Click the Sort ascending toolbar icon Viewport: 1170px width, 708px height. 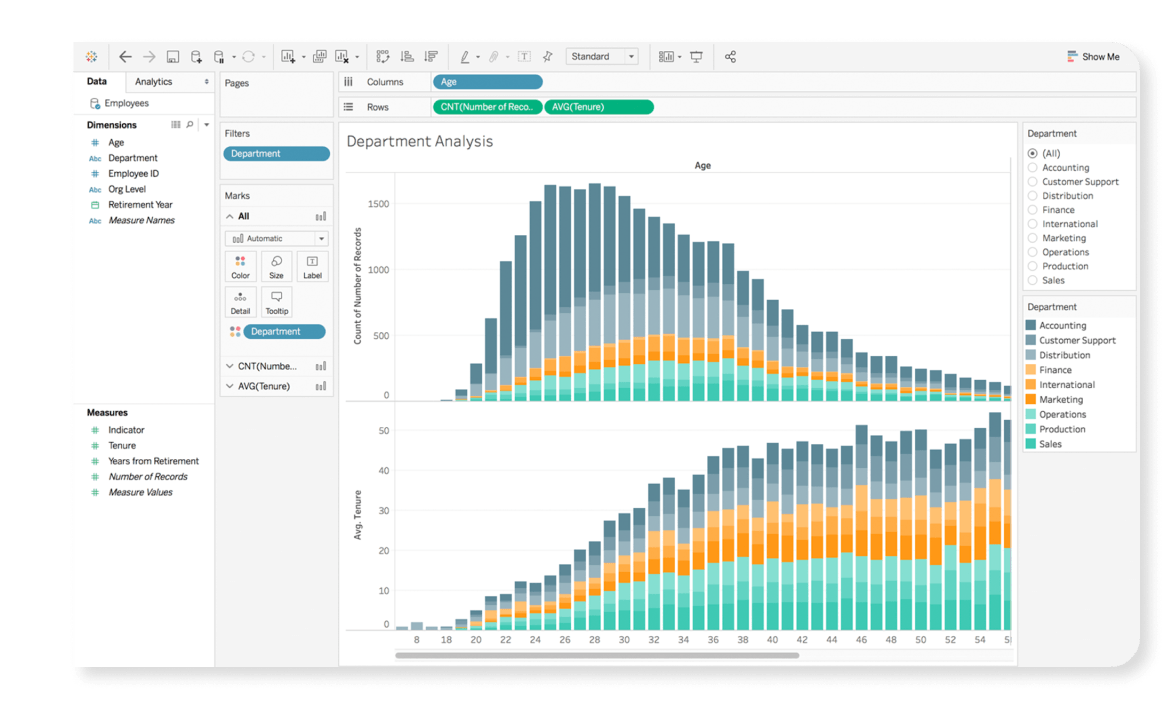pos(407,57)
